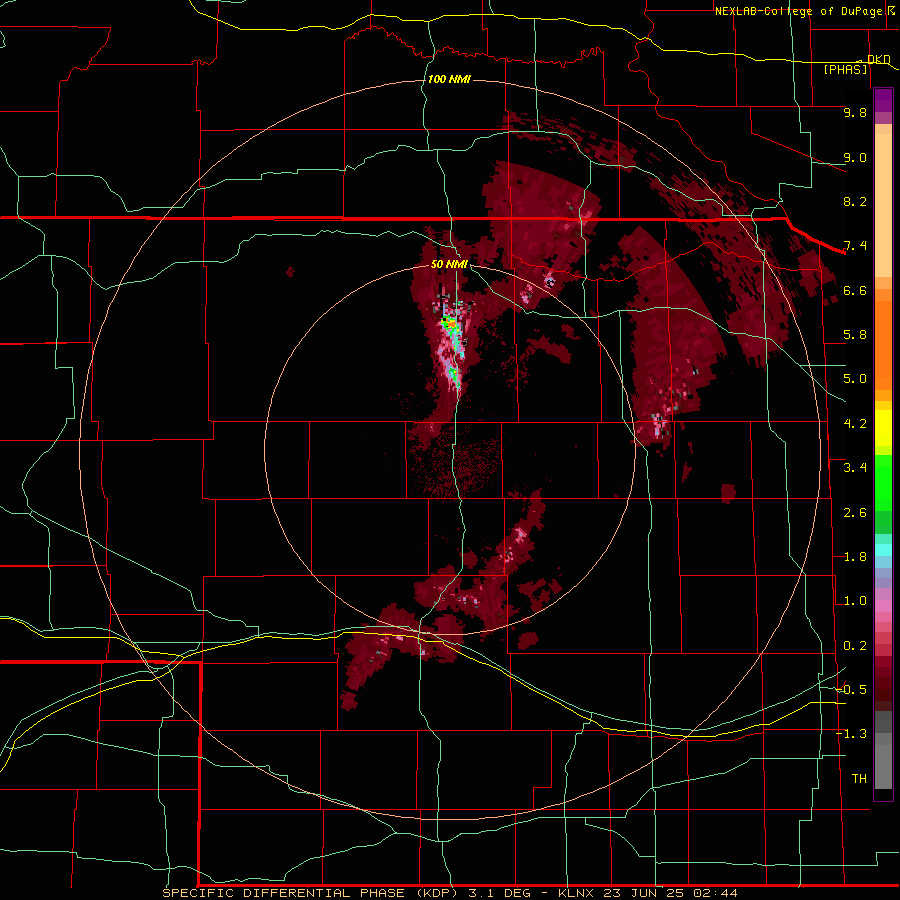Click the cyan segment of the color bar
Screen dimensions: 900x900
883,550
